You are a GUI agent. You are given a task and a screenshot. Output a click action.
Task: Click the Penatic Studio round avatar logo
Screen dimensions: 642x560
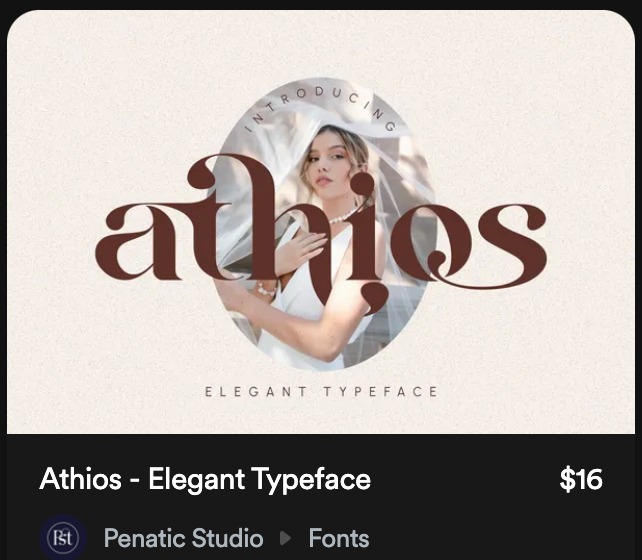tap(63, 537)
